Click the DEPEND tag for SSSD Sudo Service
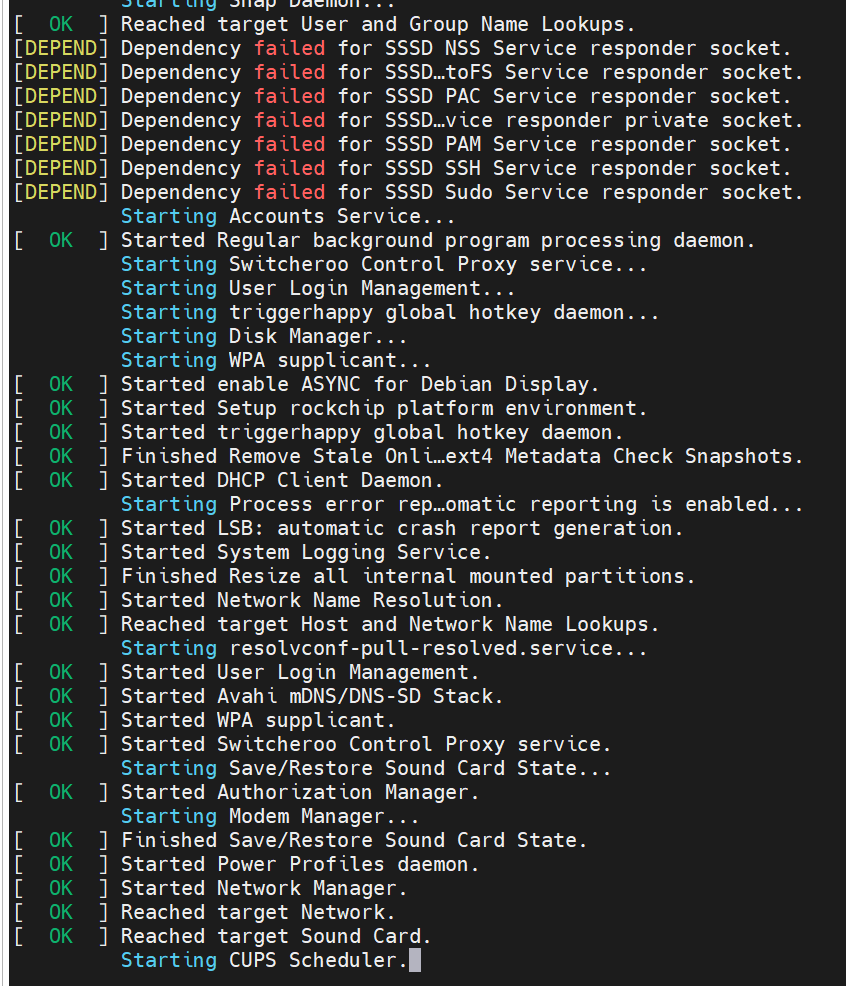Screen dimensions: 846x986 click(61, 192)
